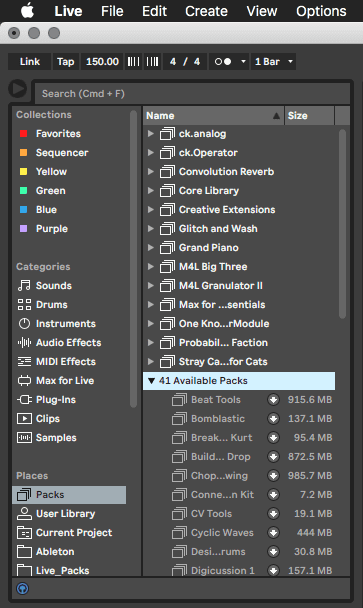Viewport: 363px width, 608px height.
Task: Toggle the browser show/hide play triangle
Action: [x=18, y=89]
